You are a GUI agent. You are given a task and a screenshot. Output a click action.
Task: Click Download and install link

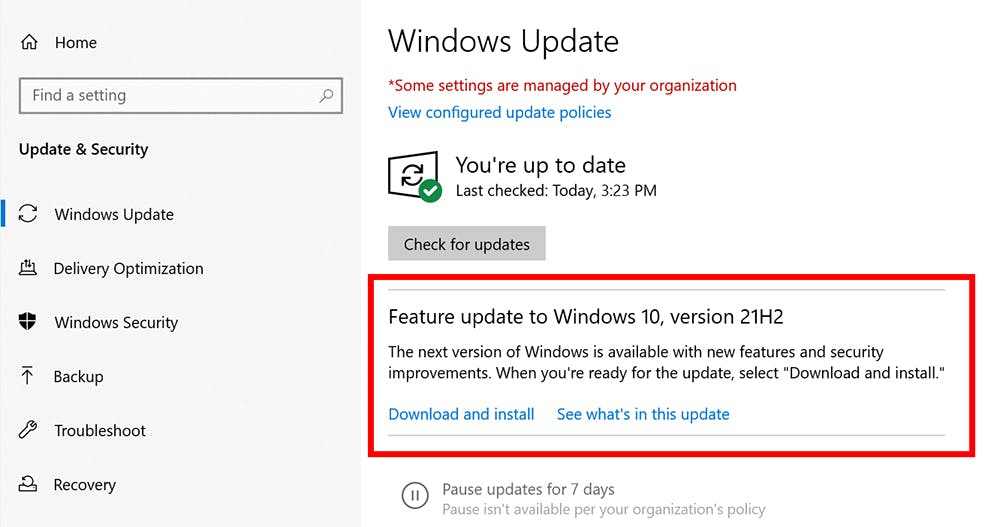pyautogui.click(x=461, y=414)
